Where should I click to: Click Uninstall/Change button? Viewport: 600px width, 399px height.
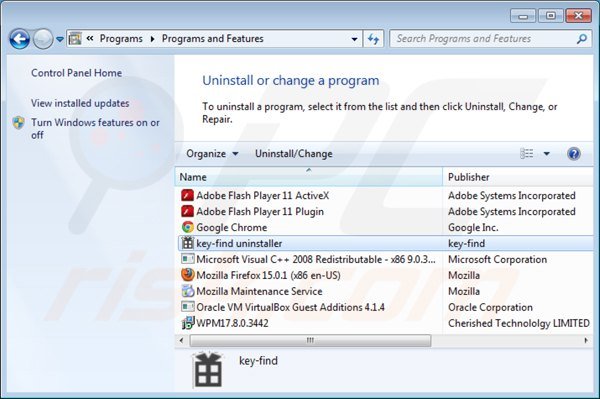tap(293, 154)
